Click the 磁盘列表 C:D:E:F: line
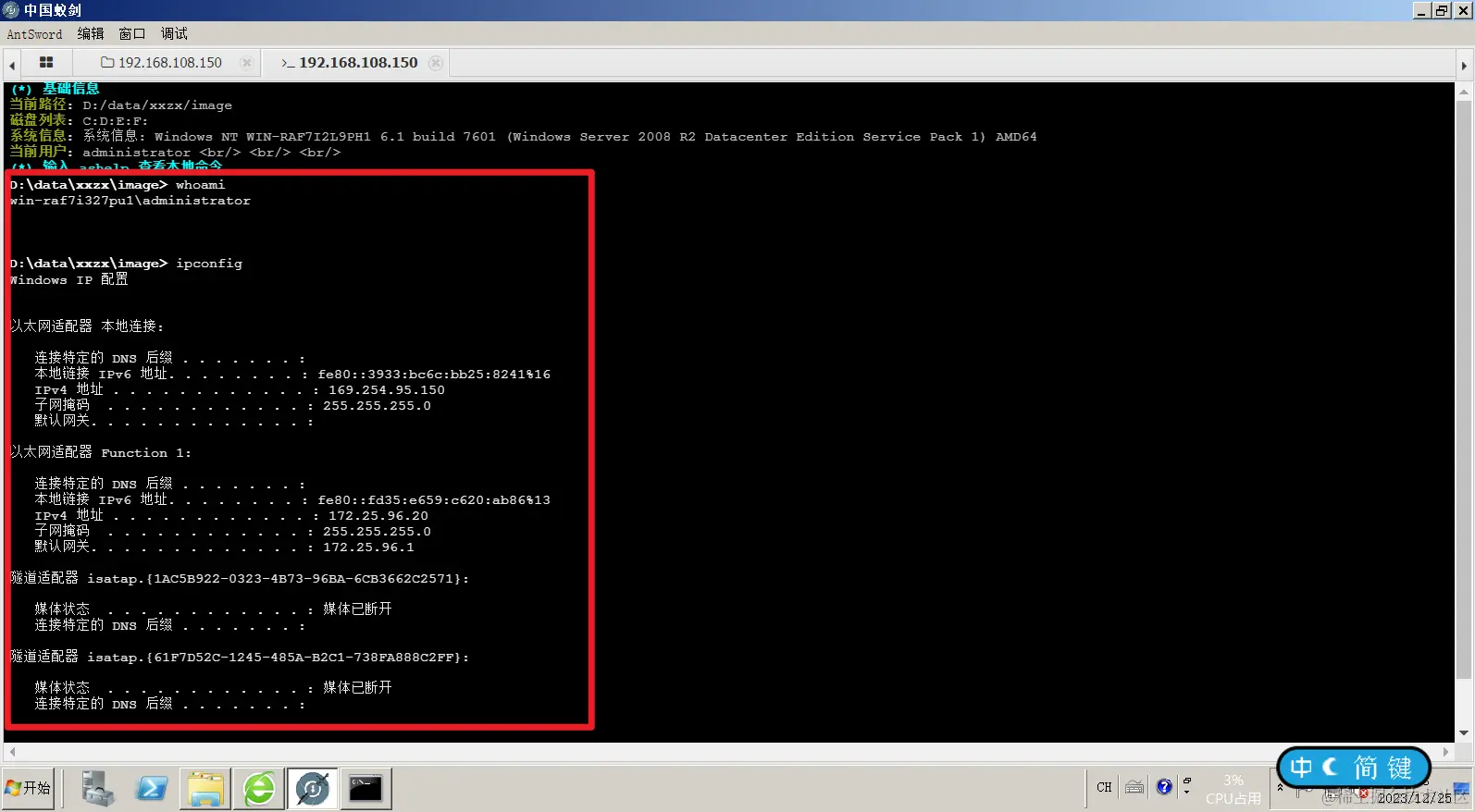The width and height of the screenshot is (1475, 812). (x=79, y=121)
